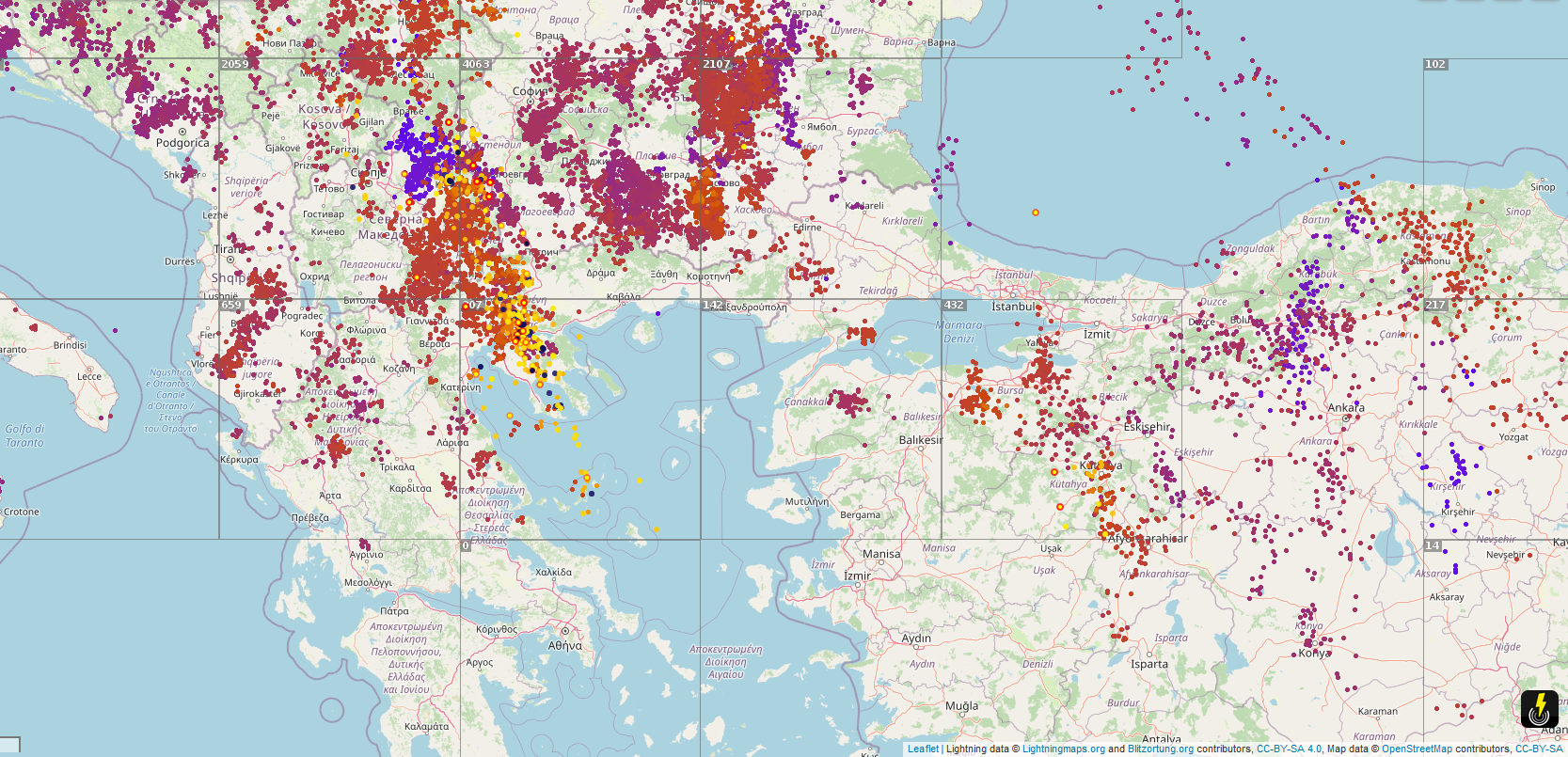Open the Lightningmaps.org link
1568x757 pixels.
(1063, 749)
